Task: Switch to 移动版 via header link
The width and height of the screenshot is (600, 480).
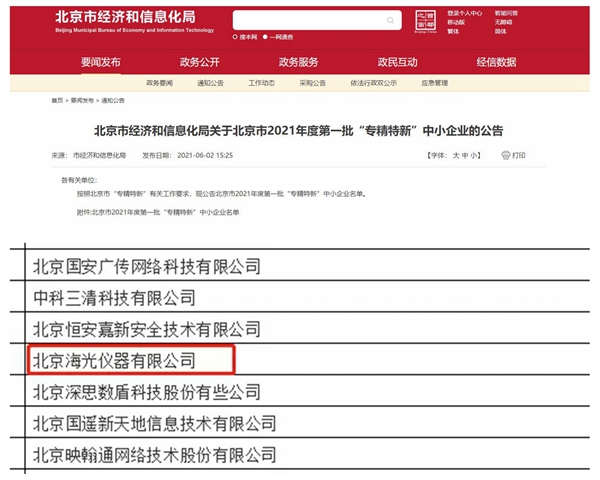Action: [456, 22]
